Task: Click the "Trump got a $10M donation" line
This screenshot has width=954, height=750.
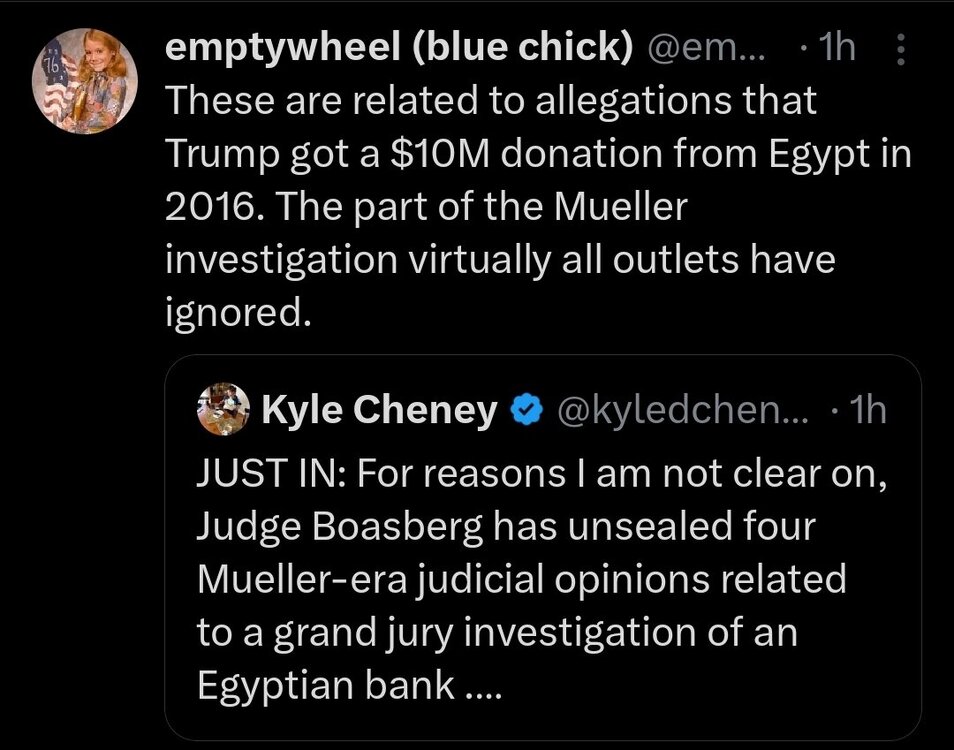Action: coord(538,153)
